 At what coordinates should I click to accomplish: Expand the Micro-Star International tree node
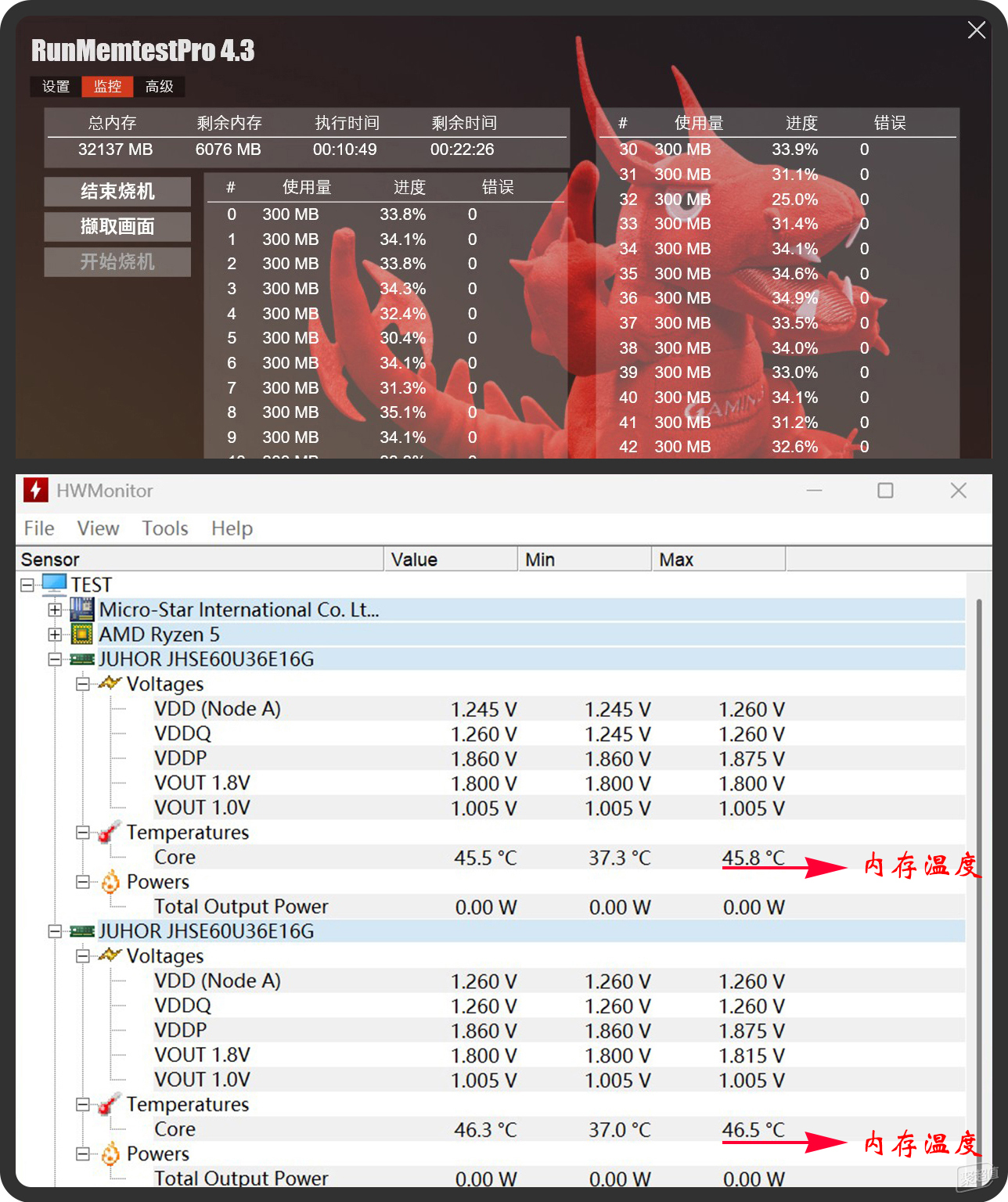[x=55, y=610]
